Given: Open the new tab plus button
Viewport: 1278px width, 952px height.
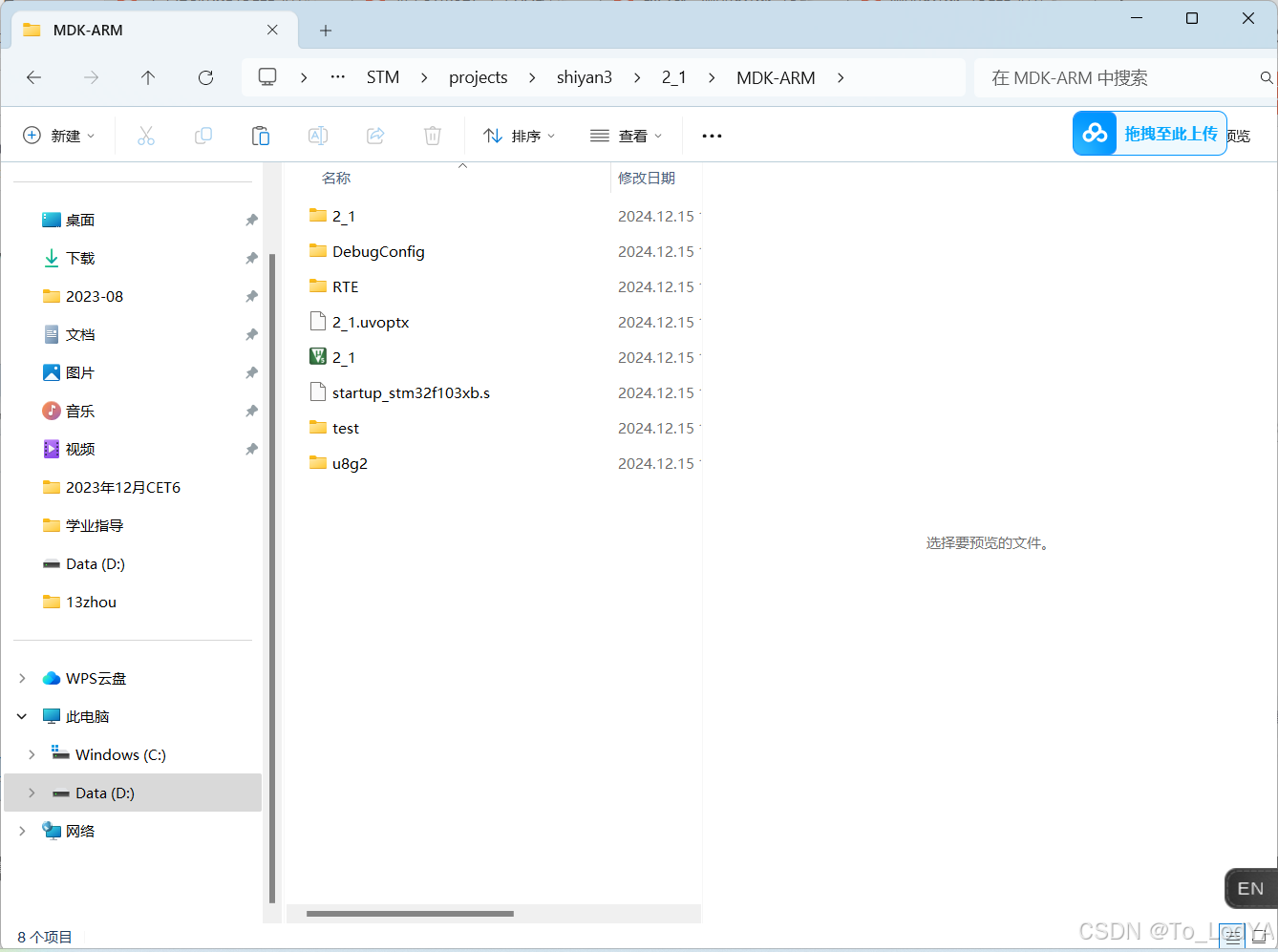Looking at the screenshot, I should pos(326,31).
